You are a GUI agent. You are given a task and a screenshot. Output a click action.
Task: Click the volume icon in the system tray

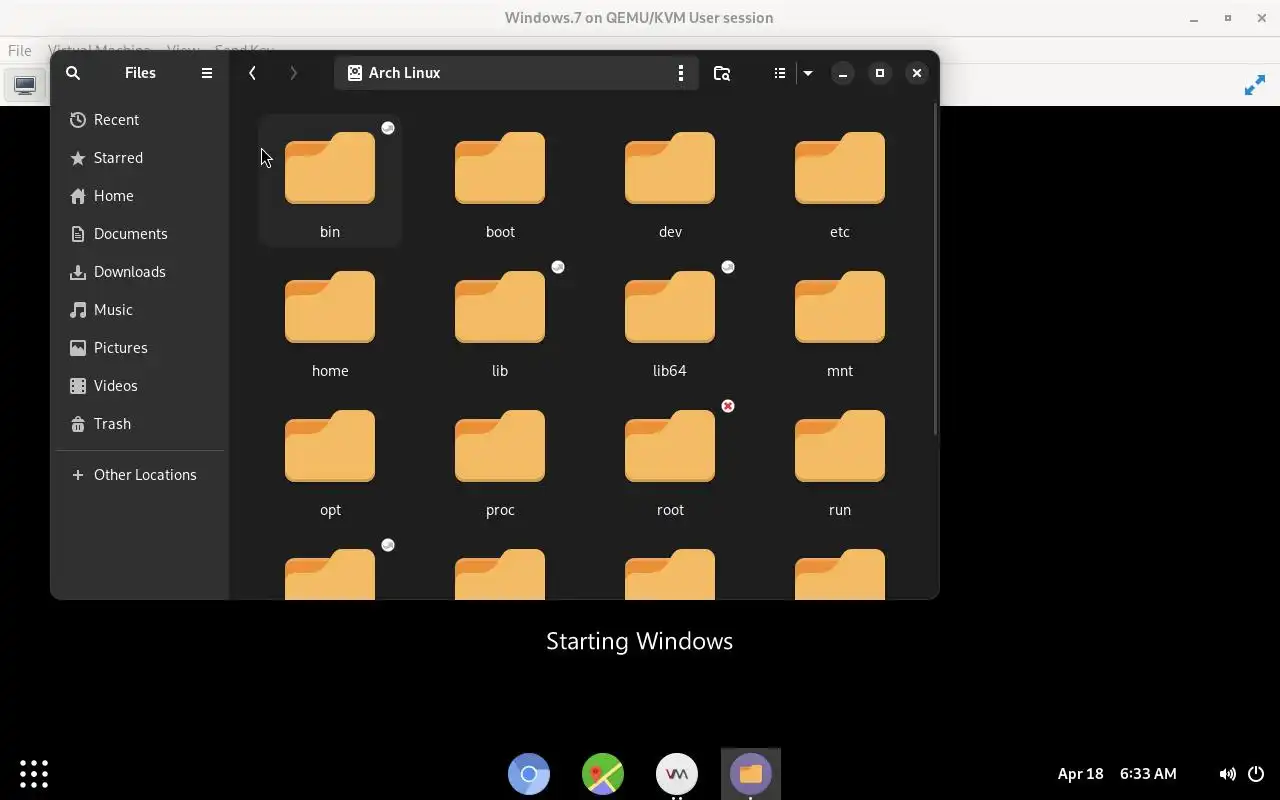[1227, 773]
